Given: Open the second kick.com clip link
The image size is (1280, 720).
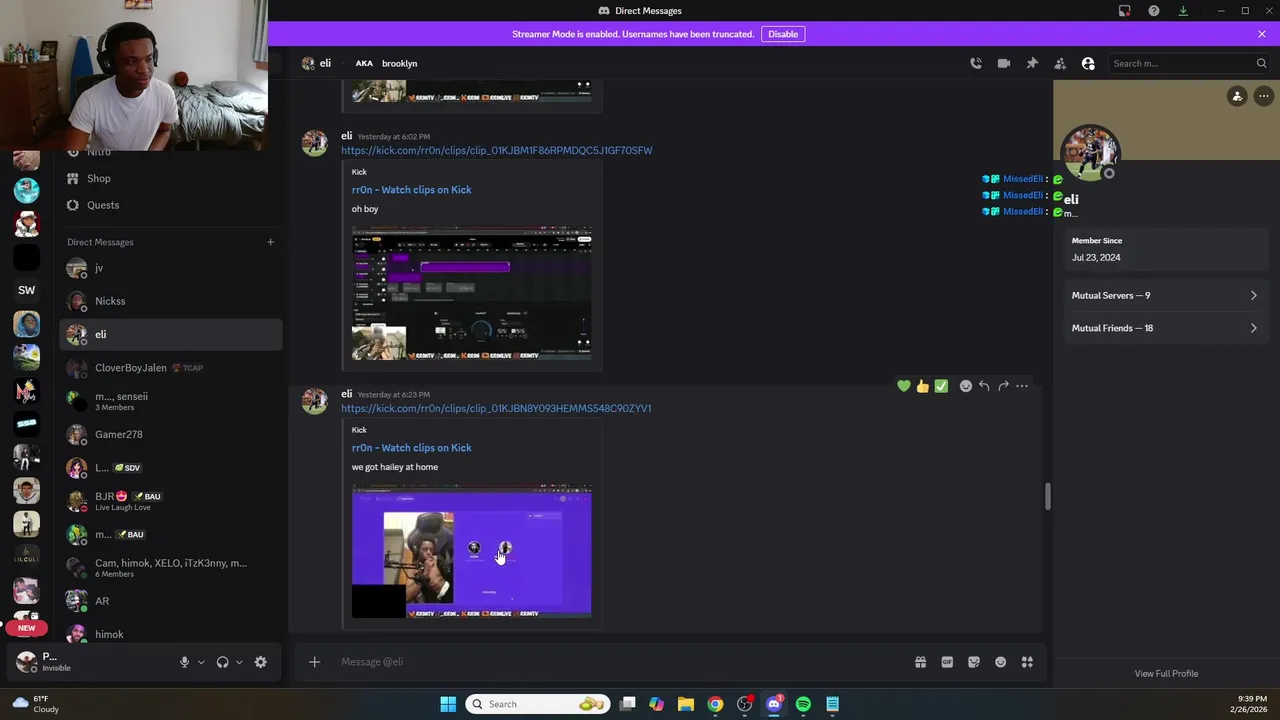Looking at the screenshot, I should (496, 408).
